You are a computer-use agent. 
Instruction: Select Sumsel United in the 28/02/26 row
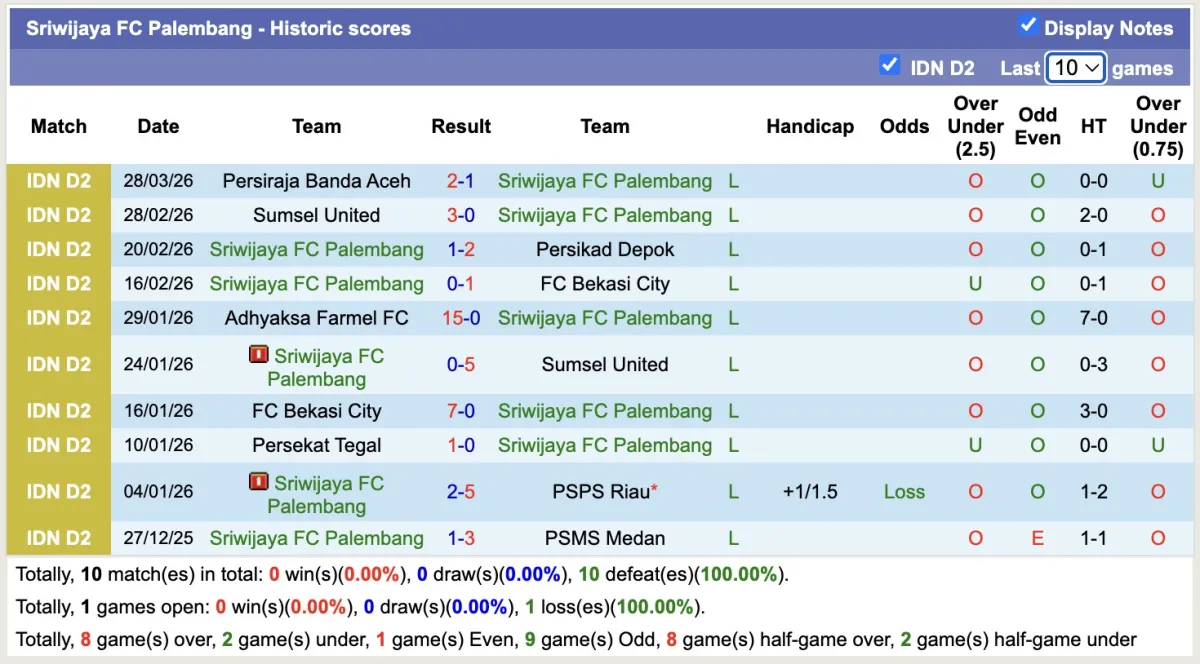pos(316,215)
